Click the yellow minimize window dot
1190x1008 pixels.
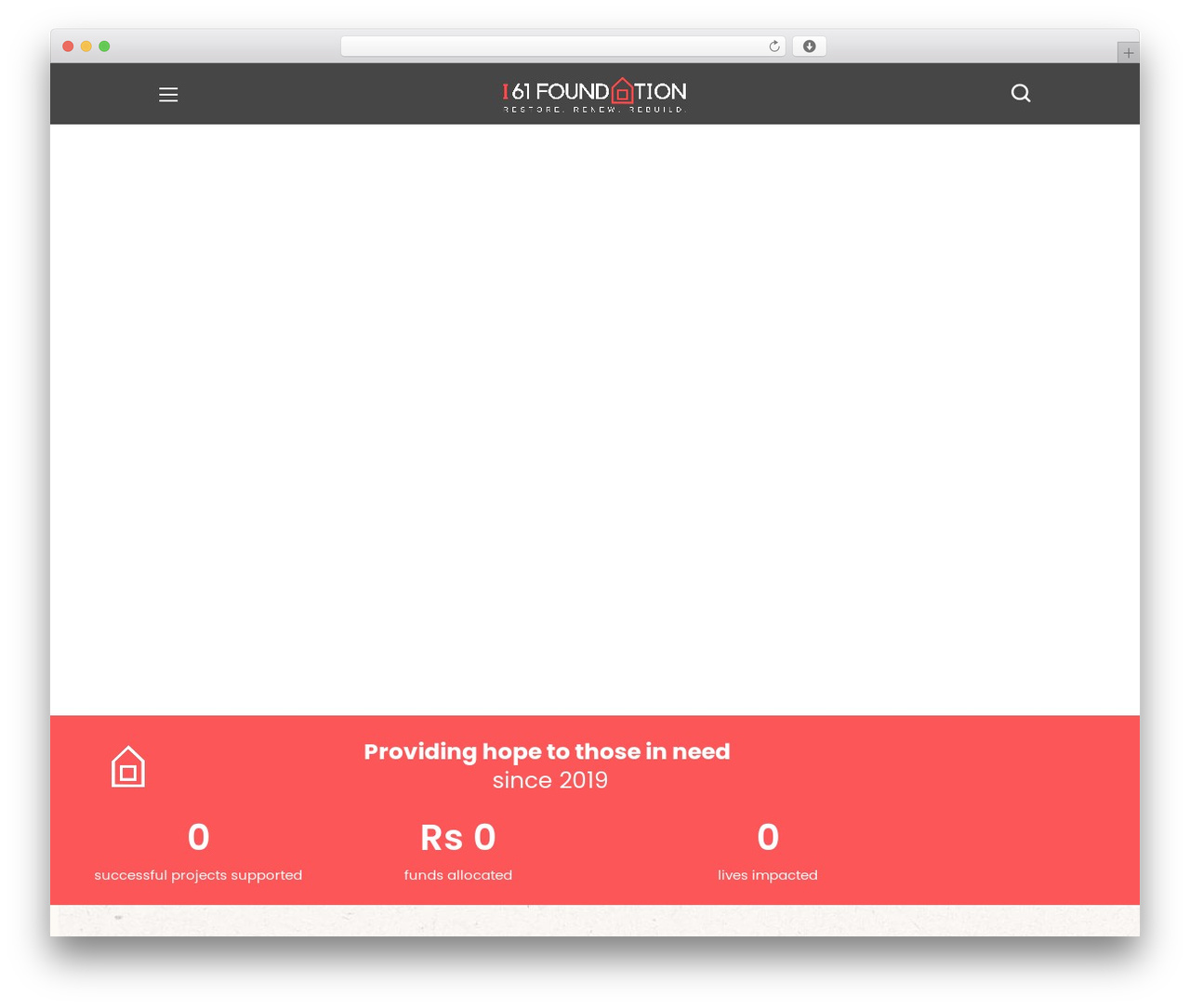(x=86, y=46)
